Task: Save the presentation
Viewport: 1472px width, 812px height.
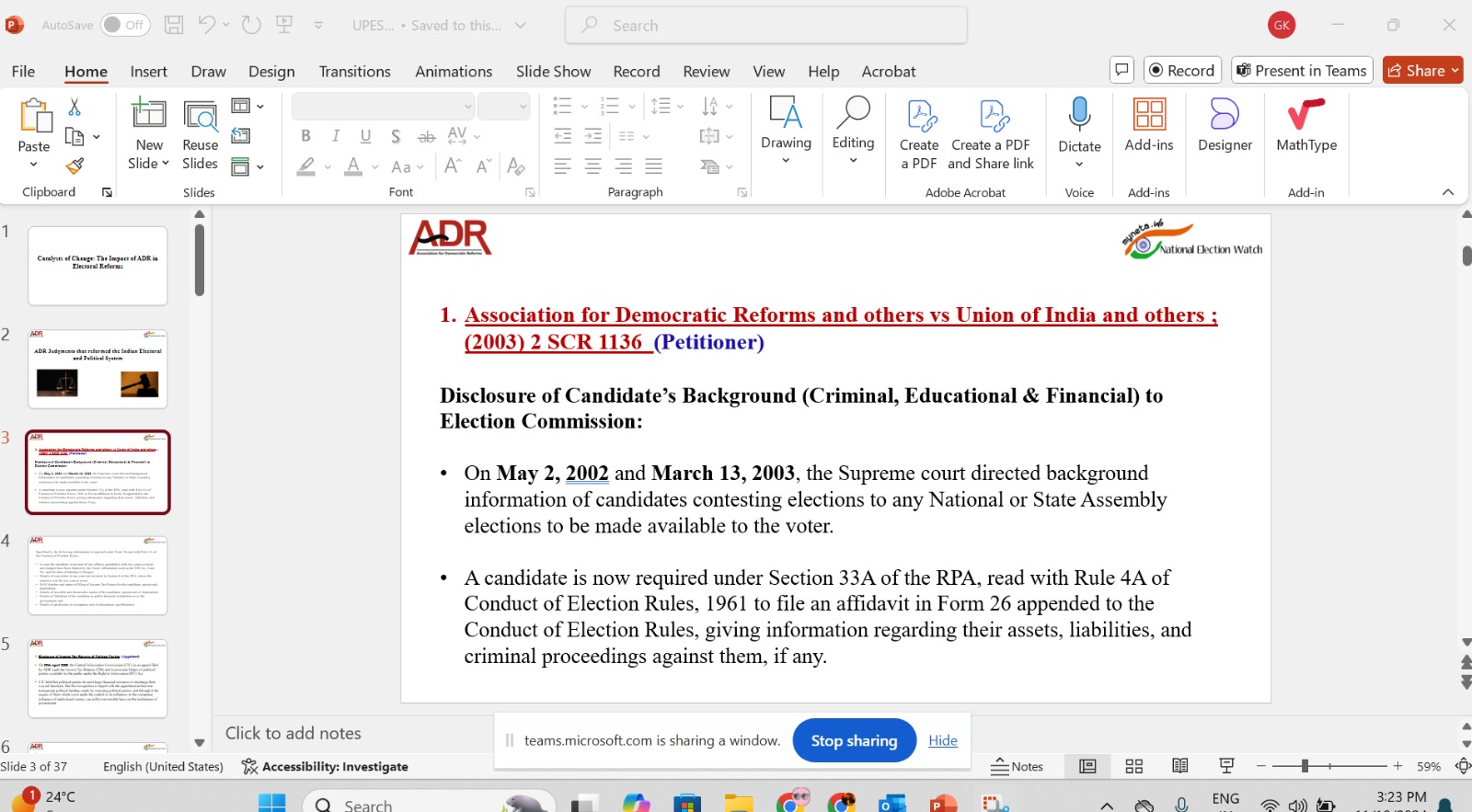Action: coord(174,25)
